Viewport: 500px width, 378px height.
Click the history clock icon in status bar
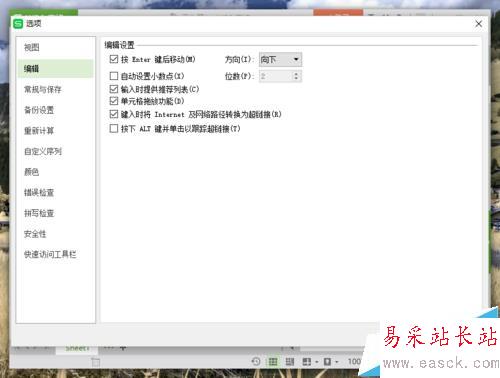(256, 361)
